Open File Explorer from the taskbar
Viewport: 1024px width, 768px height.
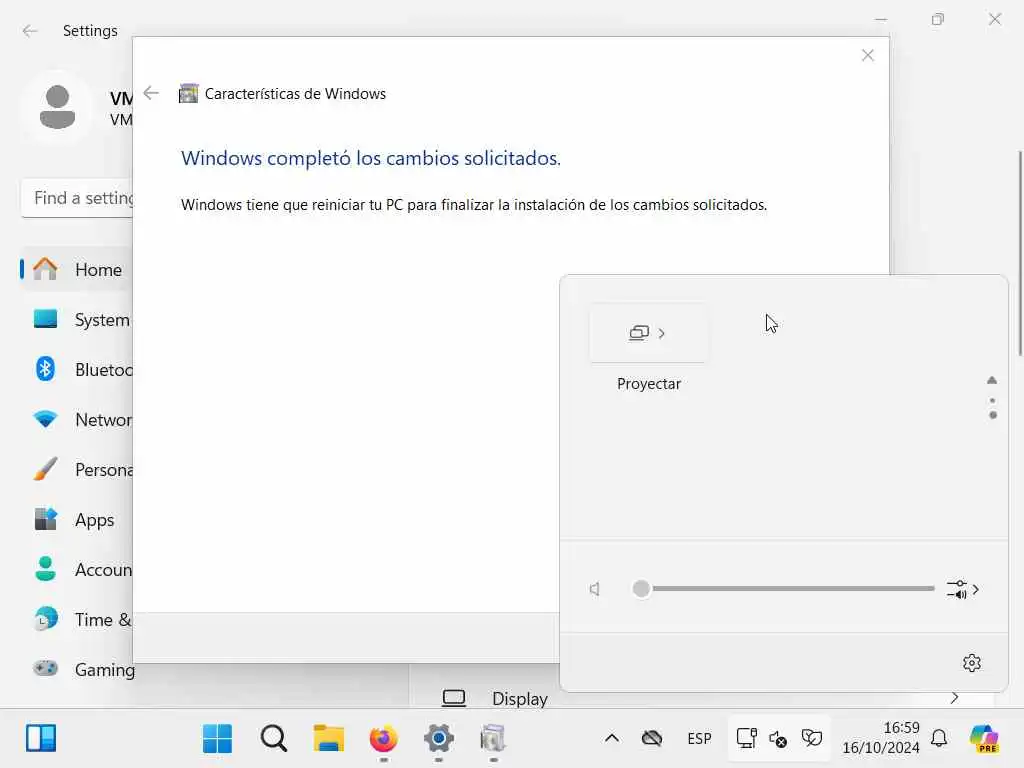pyautogui.click(x=328, y=739)
